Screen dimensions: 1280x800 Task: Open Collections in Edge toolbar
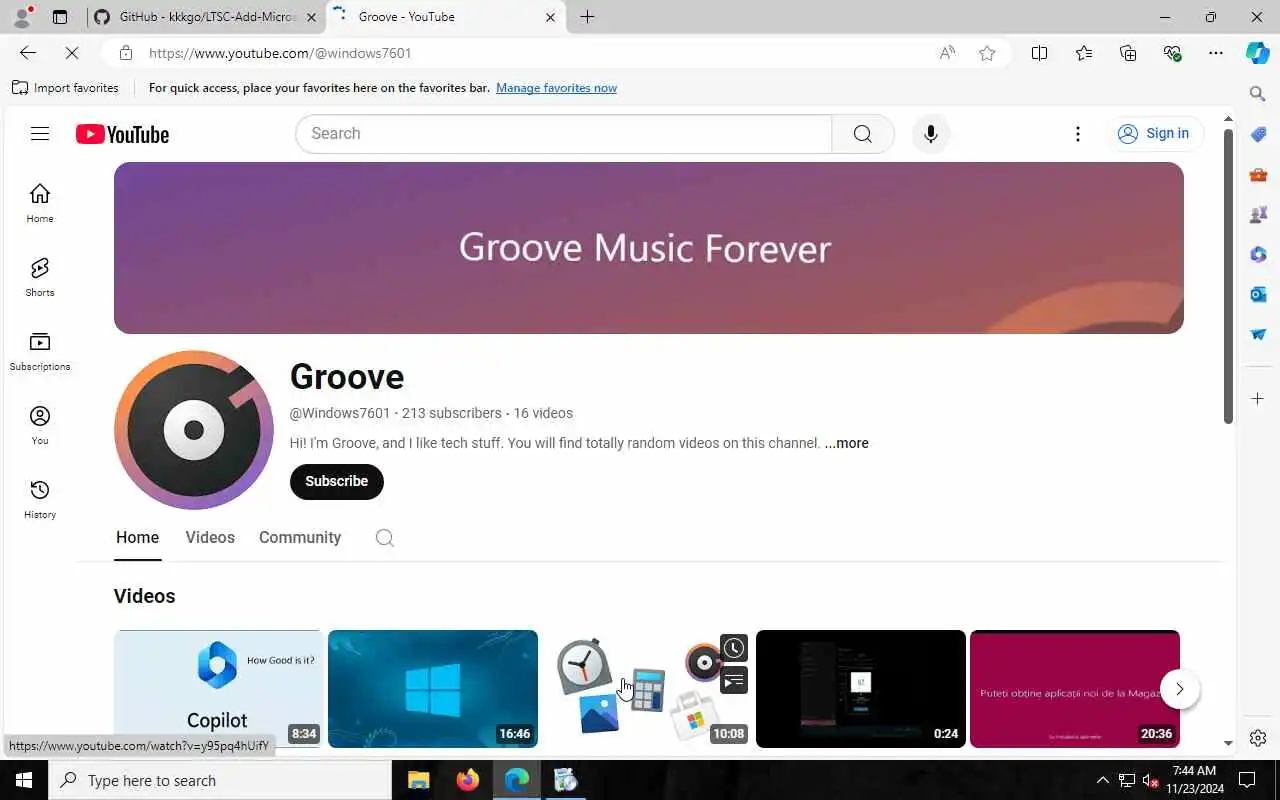1128,53
